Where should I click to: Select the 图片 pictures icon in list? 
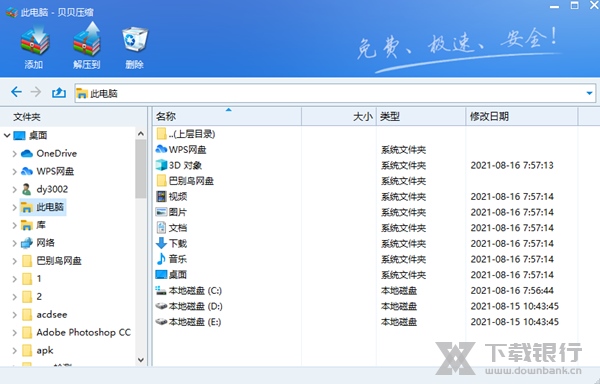click(161, 212)
